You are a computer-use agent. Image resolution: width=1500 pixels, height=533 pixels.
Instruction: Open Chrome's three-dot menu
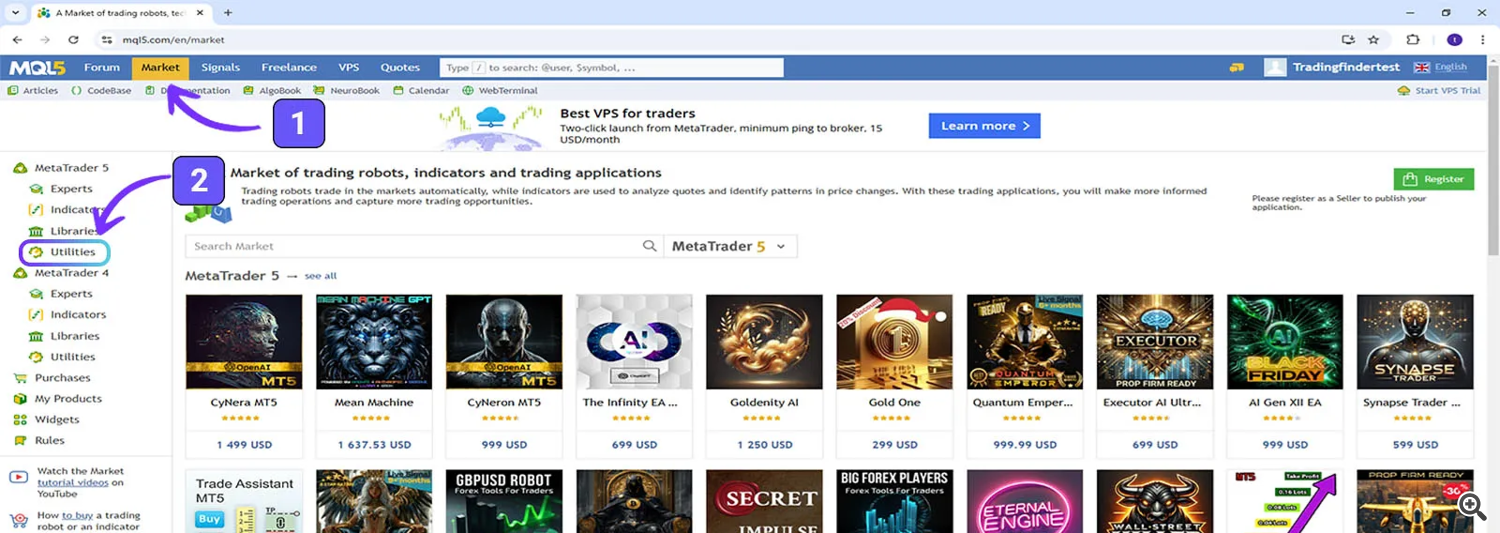click(x=1484, y=40)
